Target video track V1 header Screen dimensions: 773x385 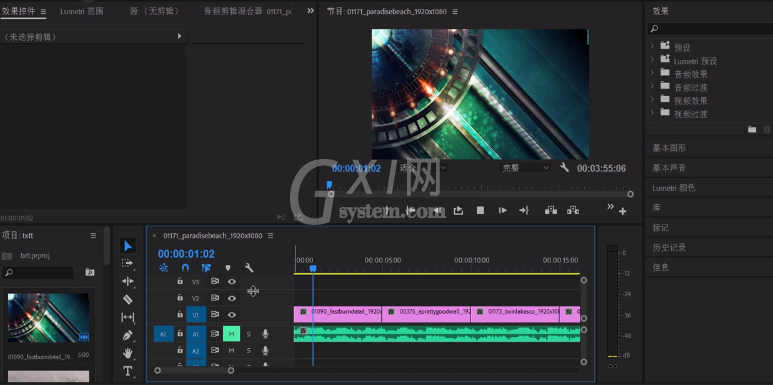(196, 315)
